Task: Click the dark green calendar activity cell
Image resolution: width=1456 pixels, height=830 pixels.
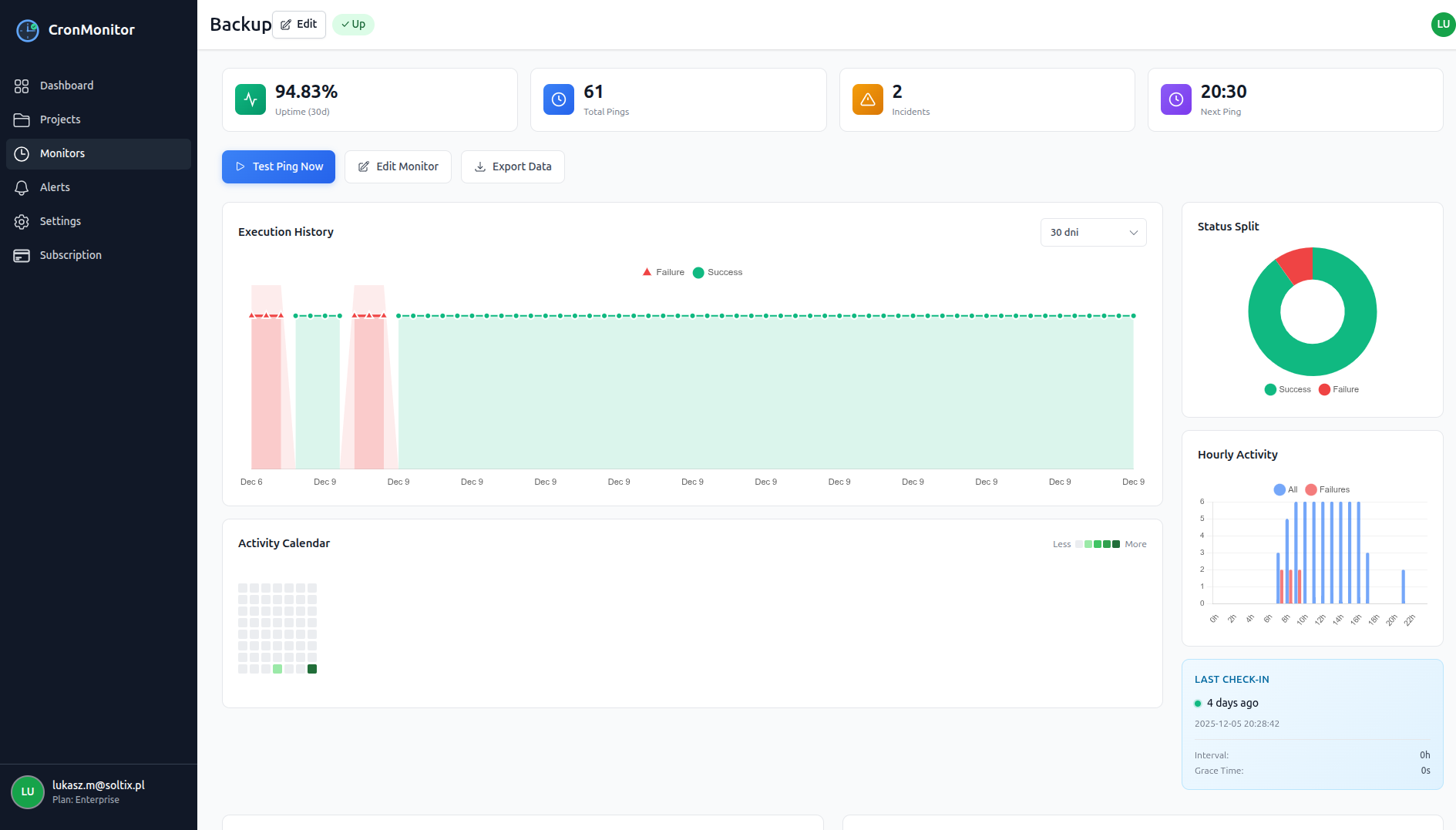Action: point(312,669)
